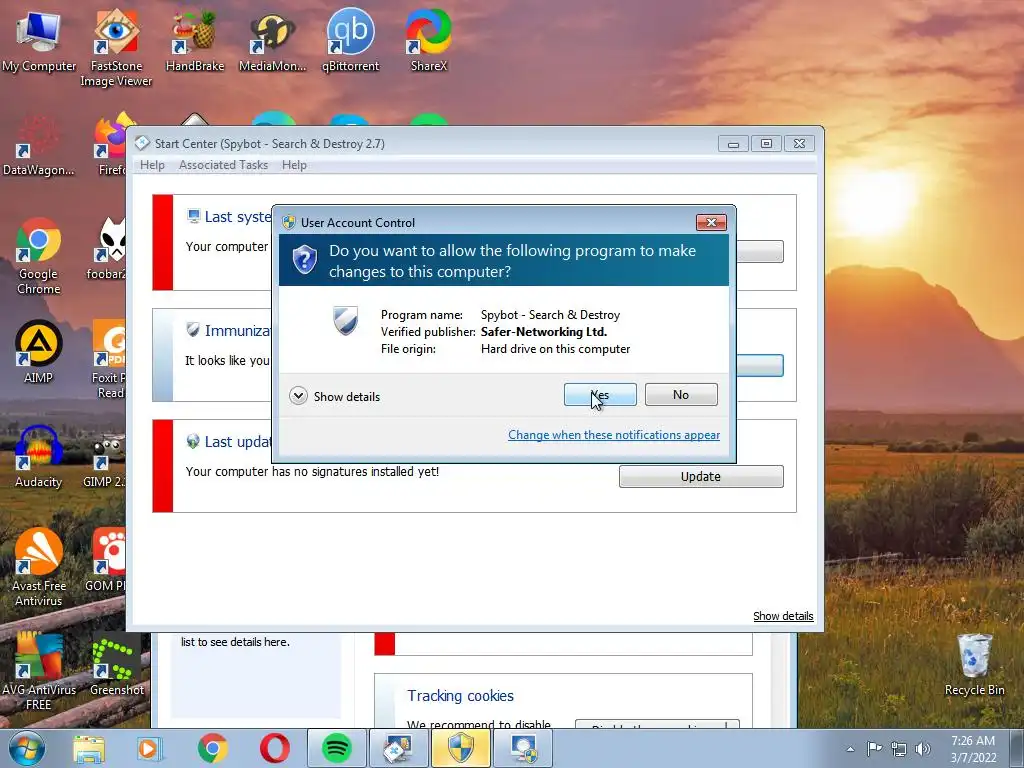
Task: Open AIMP desktop shortcut
Action: click(39, 353)
